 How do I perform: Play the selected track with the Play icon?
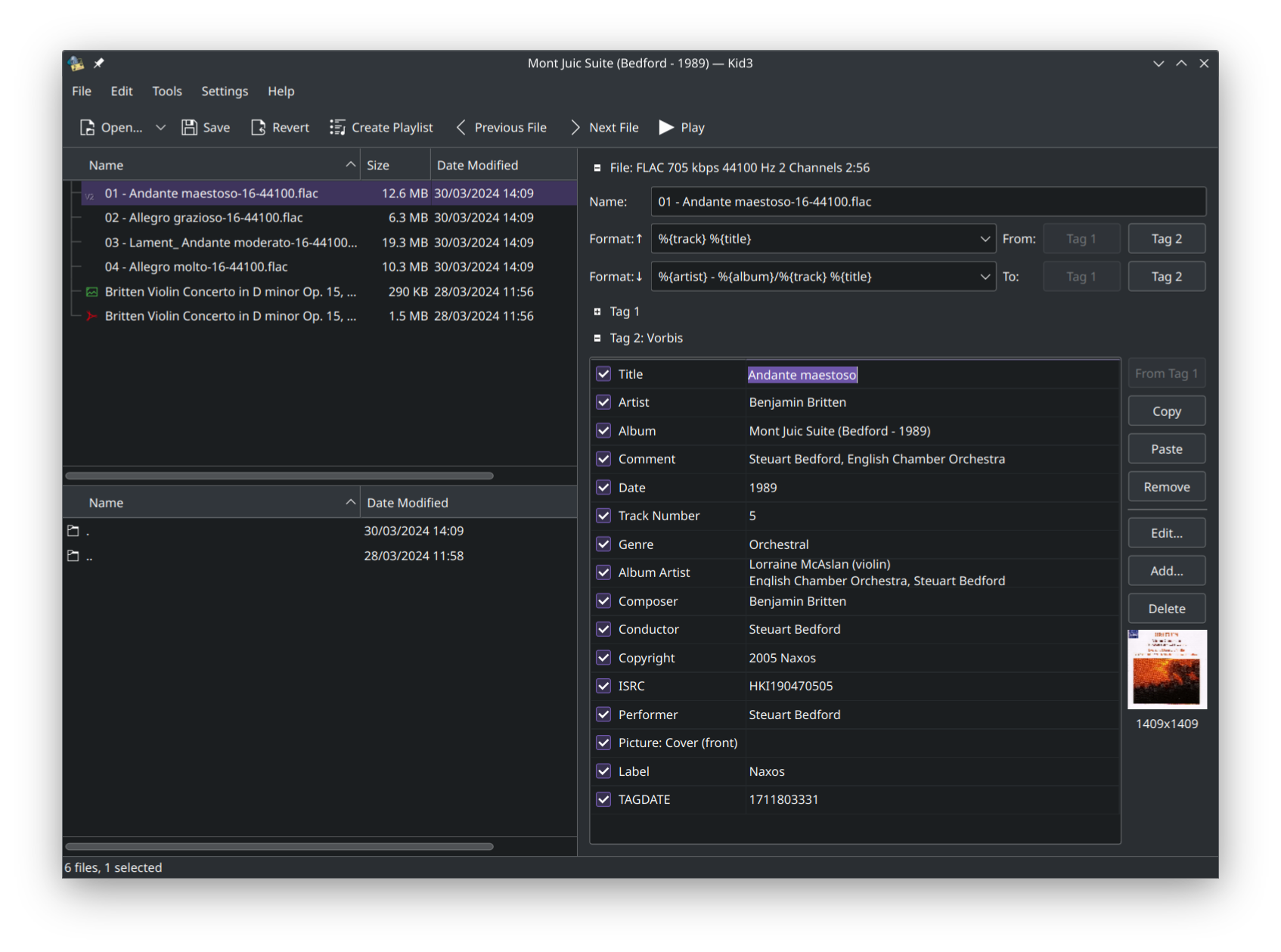(665, 127)
